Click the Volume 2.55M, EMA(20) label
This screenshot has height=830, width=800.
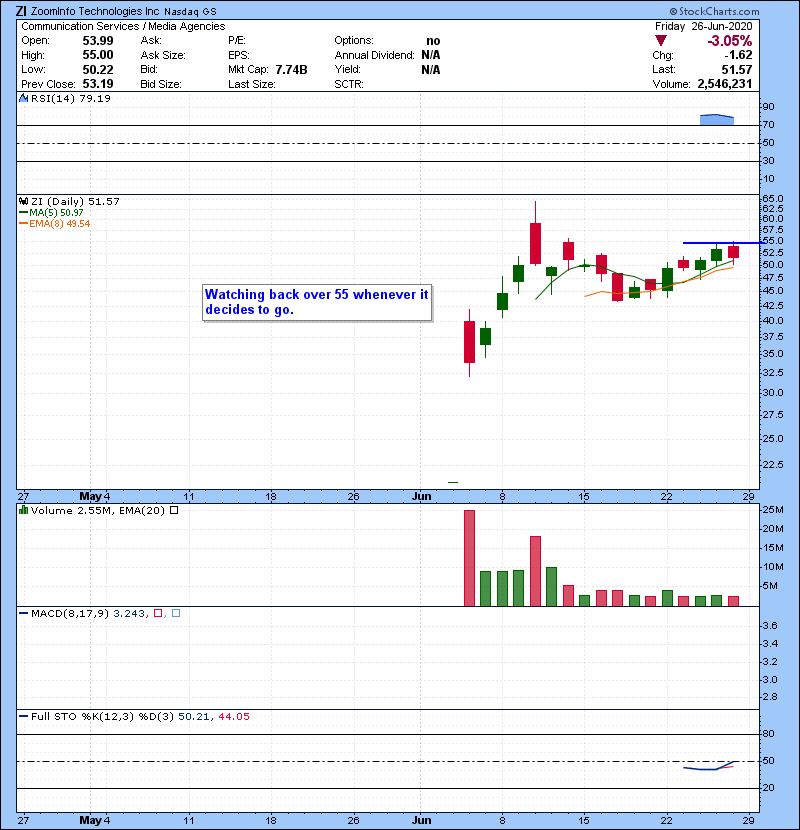click(98, 510)
